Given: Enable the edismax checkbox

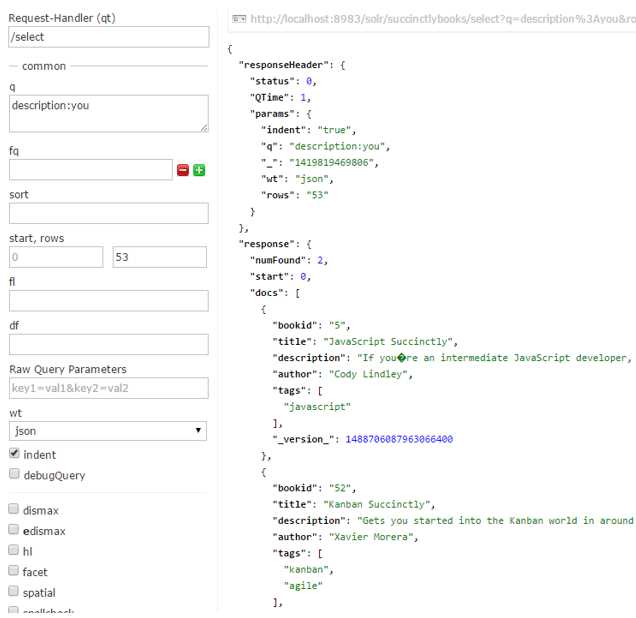Looking at the screenshot, I should (14, 529).
